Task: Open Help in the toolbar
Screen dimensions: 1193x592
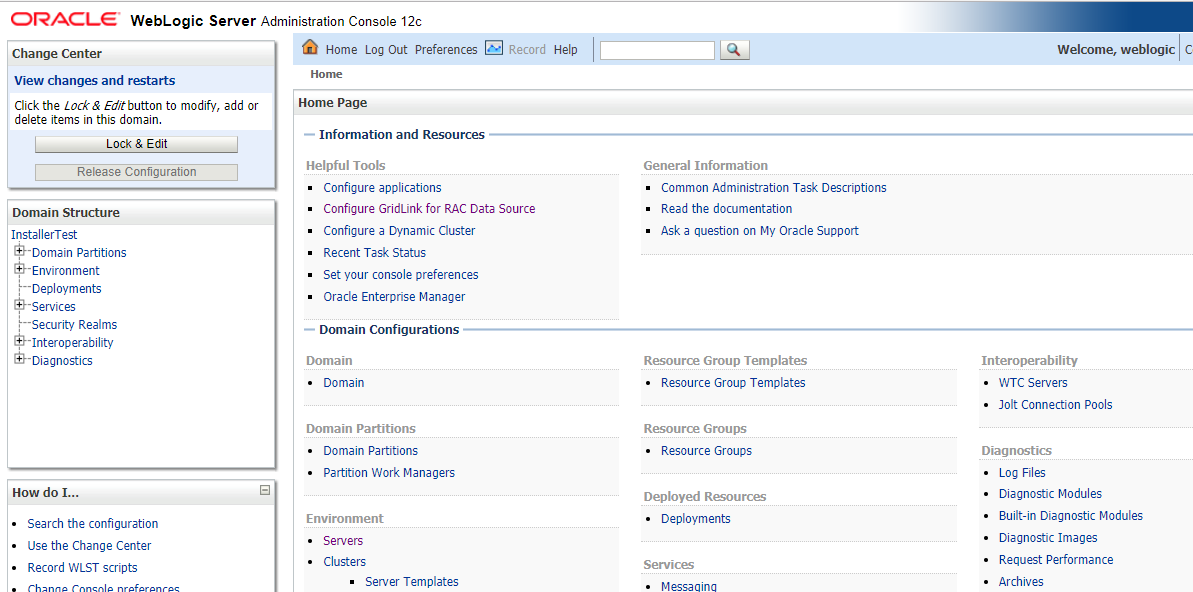Action: coord(565,49)
